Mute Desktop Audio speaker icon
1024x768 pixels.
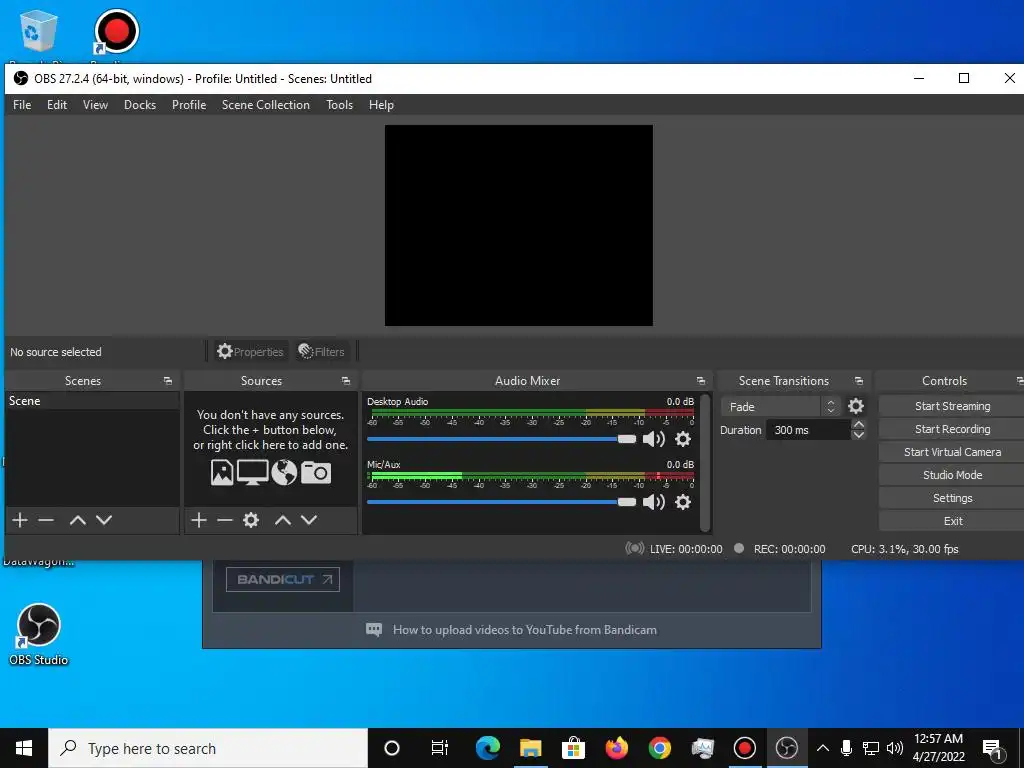pyautogui.click(x=654, y=439)
